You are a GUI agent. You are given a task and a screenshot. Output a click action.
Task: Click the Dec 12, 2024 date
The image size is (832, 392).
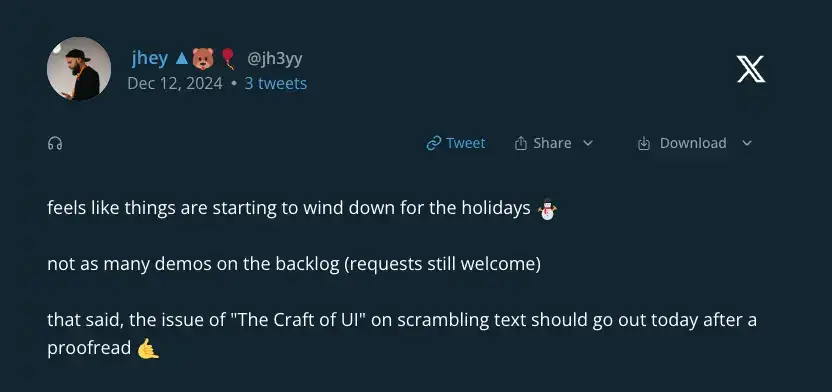coord(175,84)
